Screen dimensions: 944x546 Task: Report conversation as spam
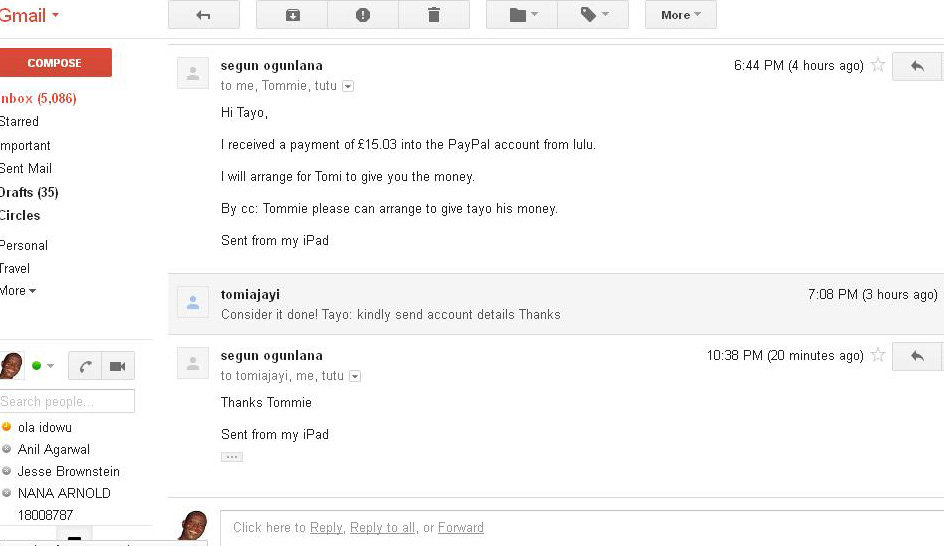[363, 15]
